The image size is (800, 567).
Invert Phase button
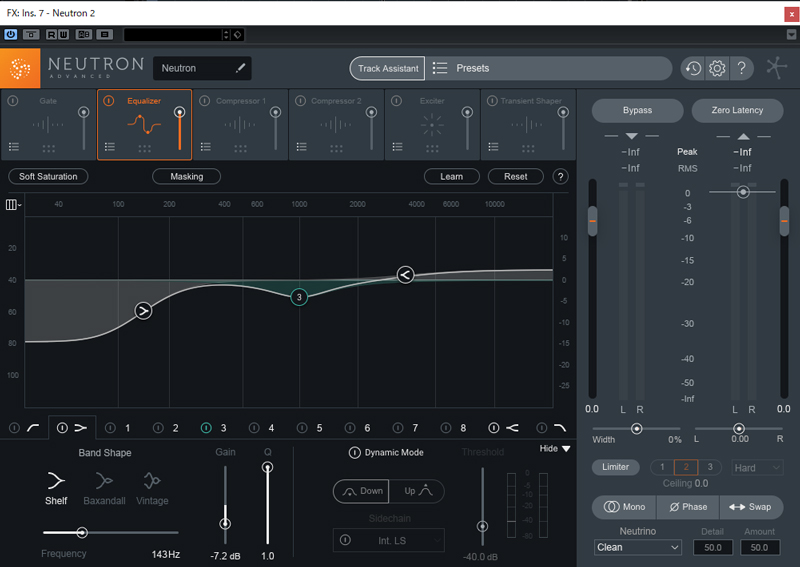point(688,507)
